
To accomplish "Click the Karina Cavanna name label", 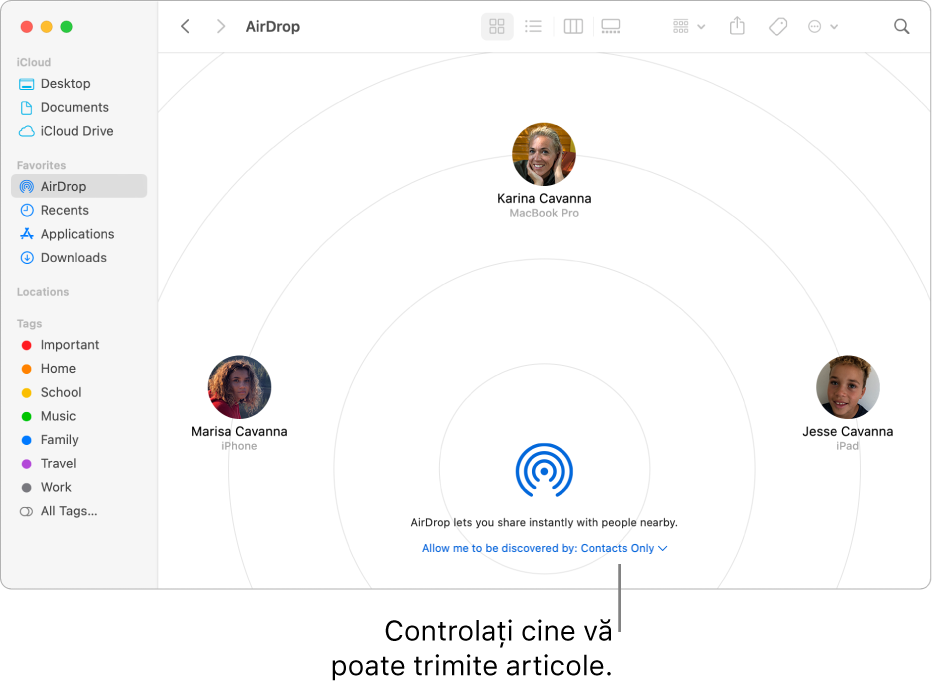I will coord(544,198).
